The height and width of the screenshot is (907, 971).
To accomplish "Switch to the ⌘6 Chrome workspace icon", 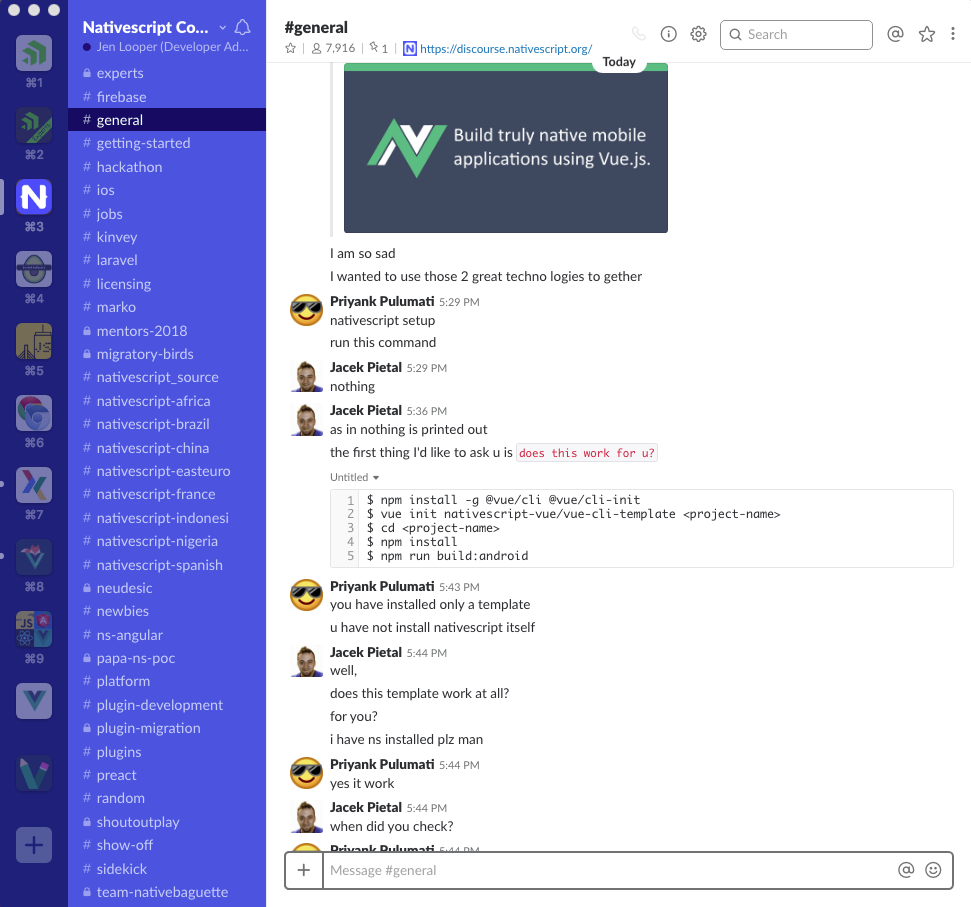I will (34, 413).
